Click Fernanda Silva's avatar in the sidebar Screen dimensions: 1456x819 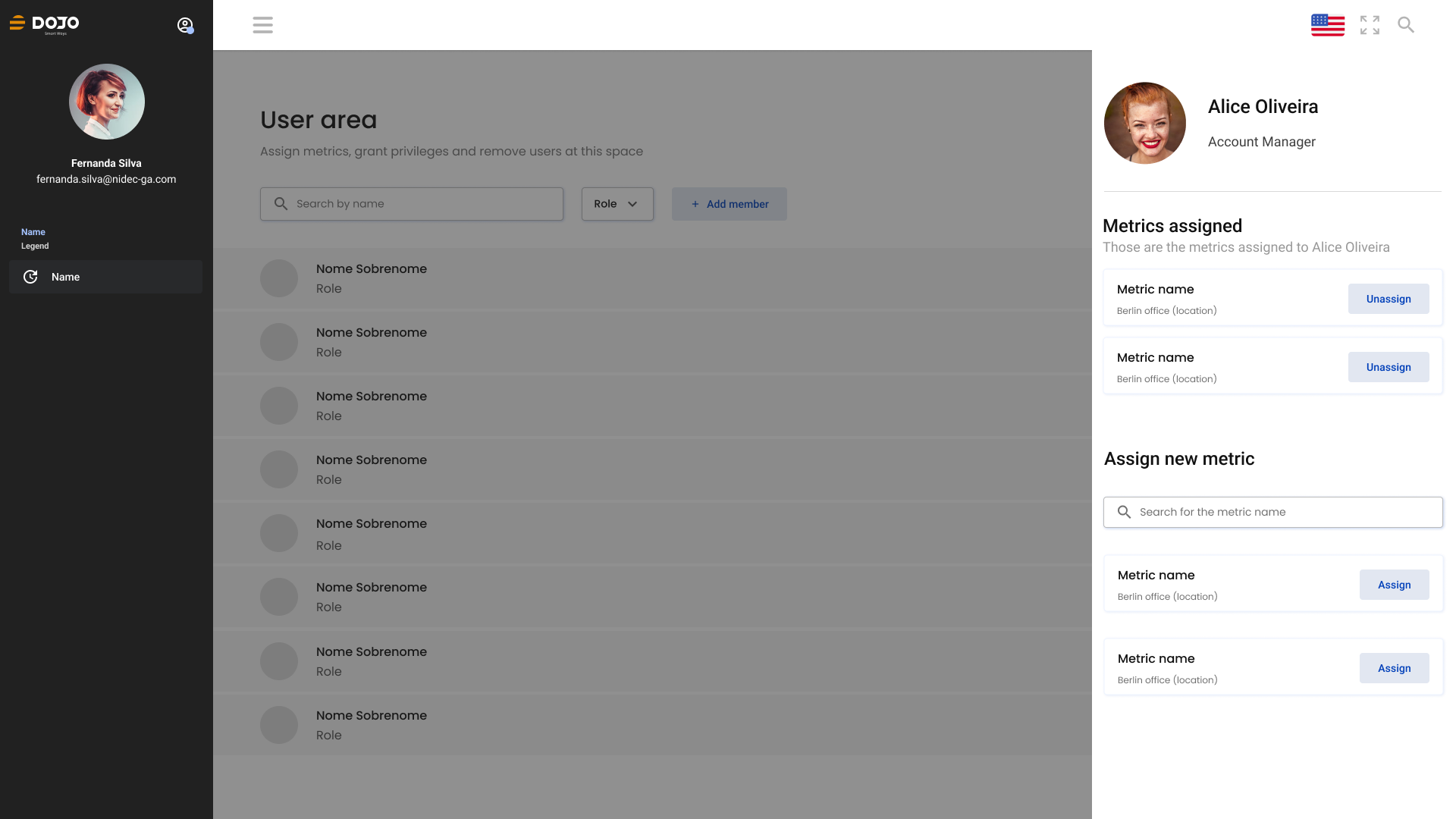pyautogui.click(x=106, y=102)
